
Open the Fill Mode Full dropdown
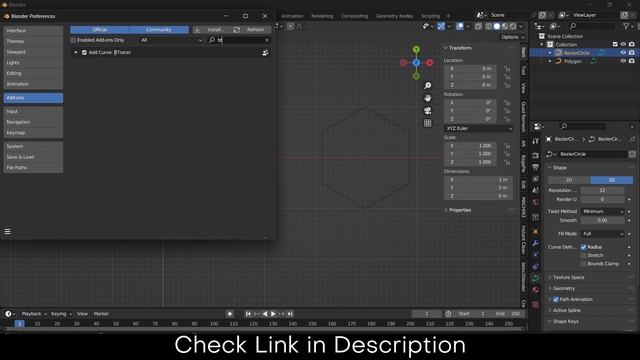603,234
